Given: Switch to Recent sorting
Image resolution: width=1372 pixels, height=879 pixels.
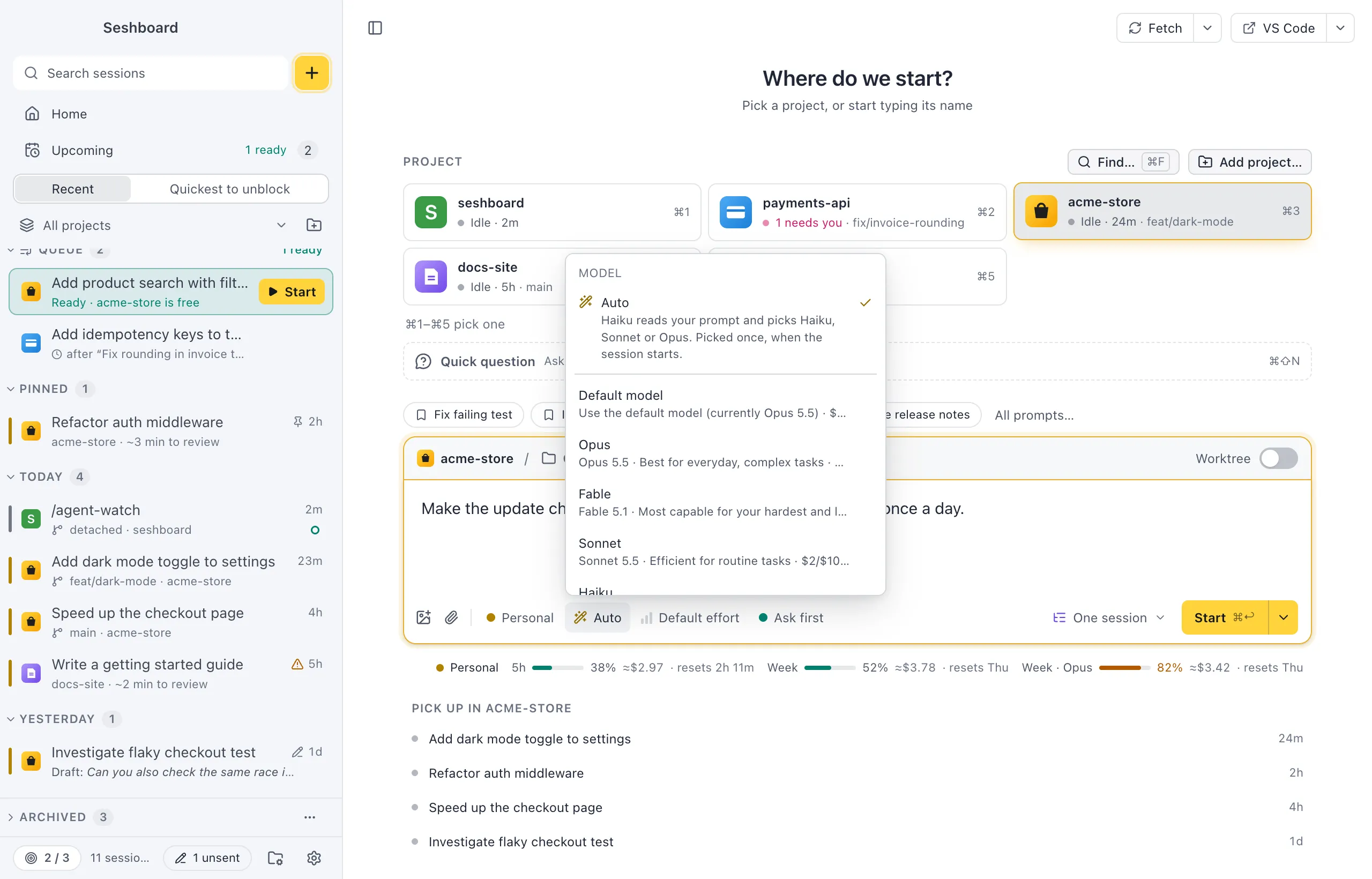Looking at the screenshot, I should [x=72, y=189].
